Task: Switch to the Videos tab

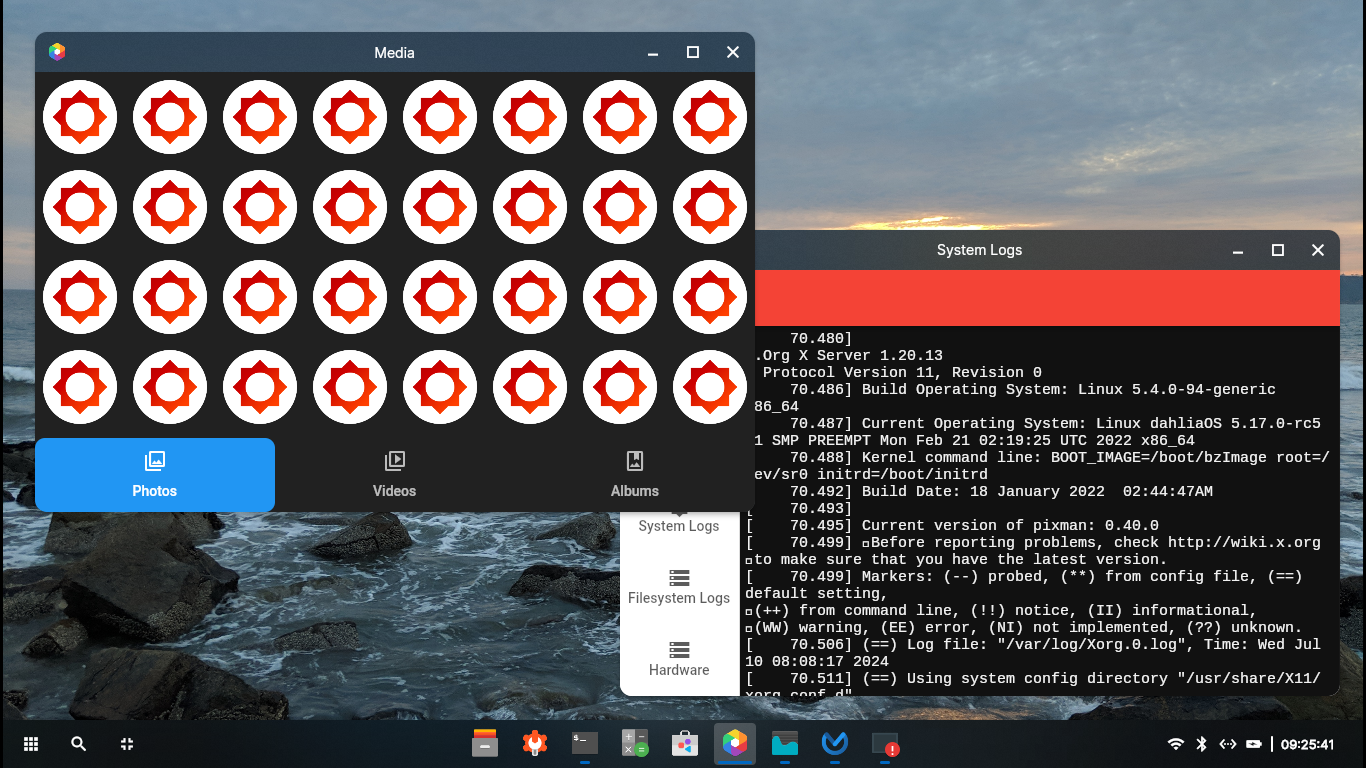Action: point(395,474)
